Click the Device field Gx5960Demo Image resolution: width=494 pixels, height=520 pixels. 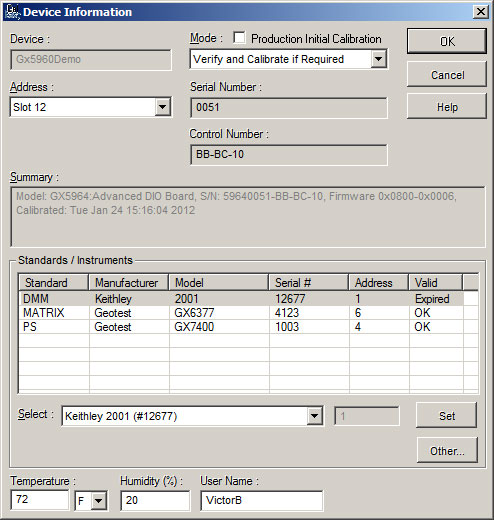pyautogui.click(x=91, y=60)
